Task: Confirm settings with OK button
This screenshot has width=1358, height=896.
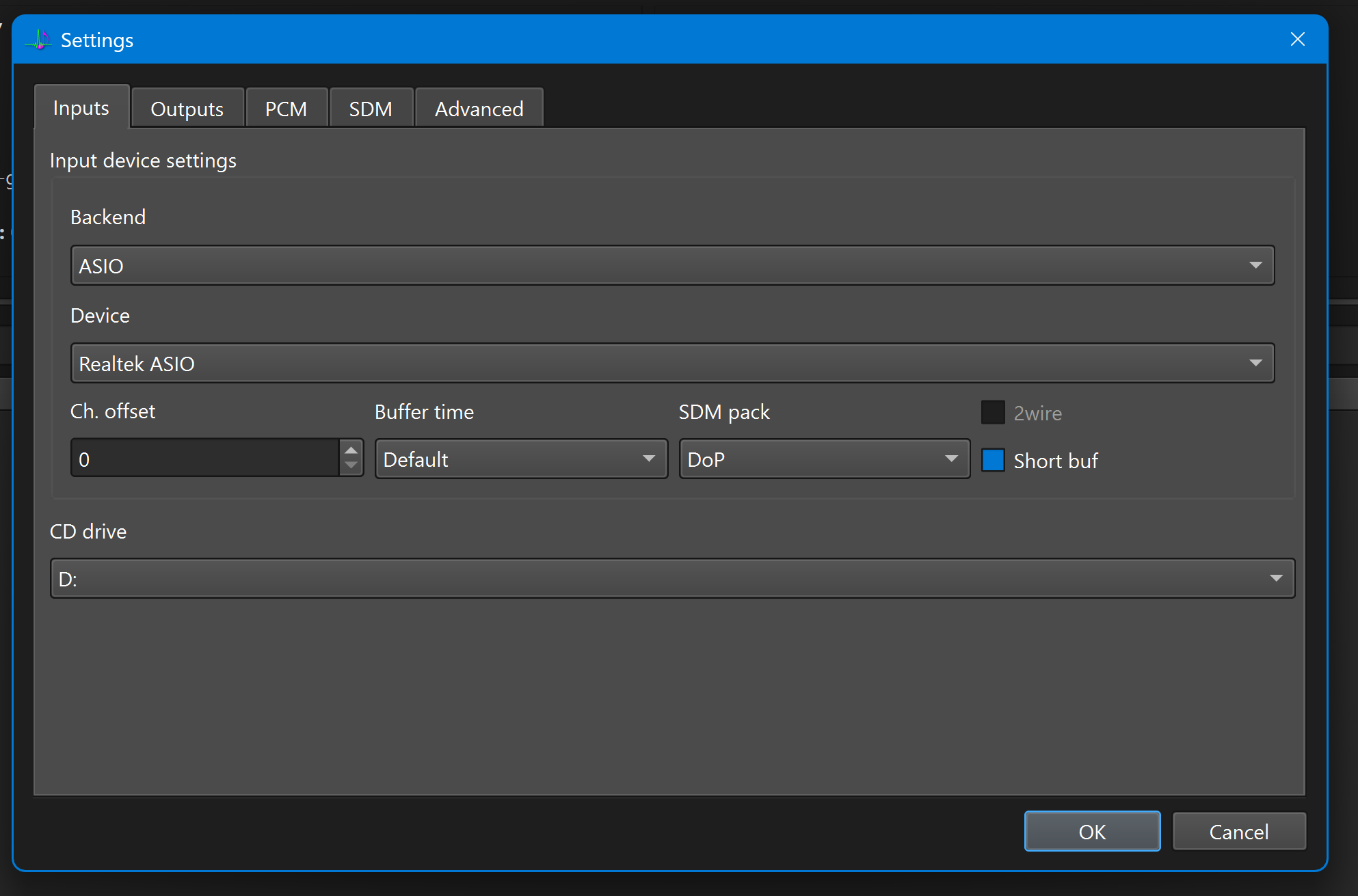Action: tap(1092, 832)
